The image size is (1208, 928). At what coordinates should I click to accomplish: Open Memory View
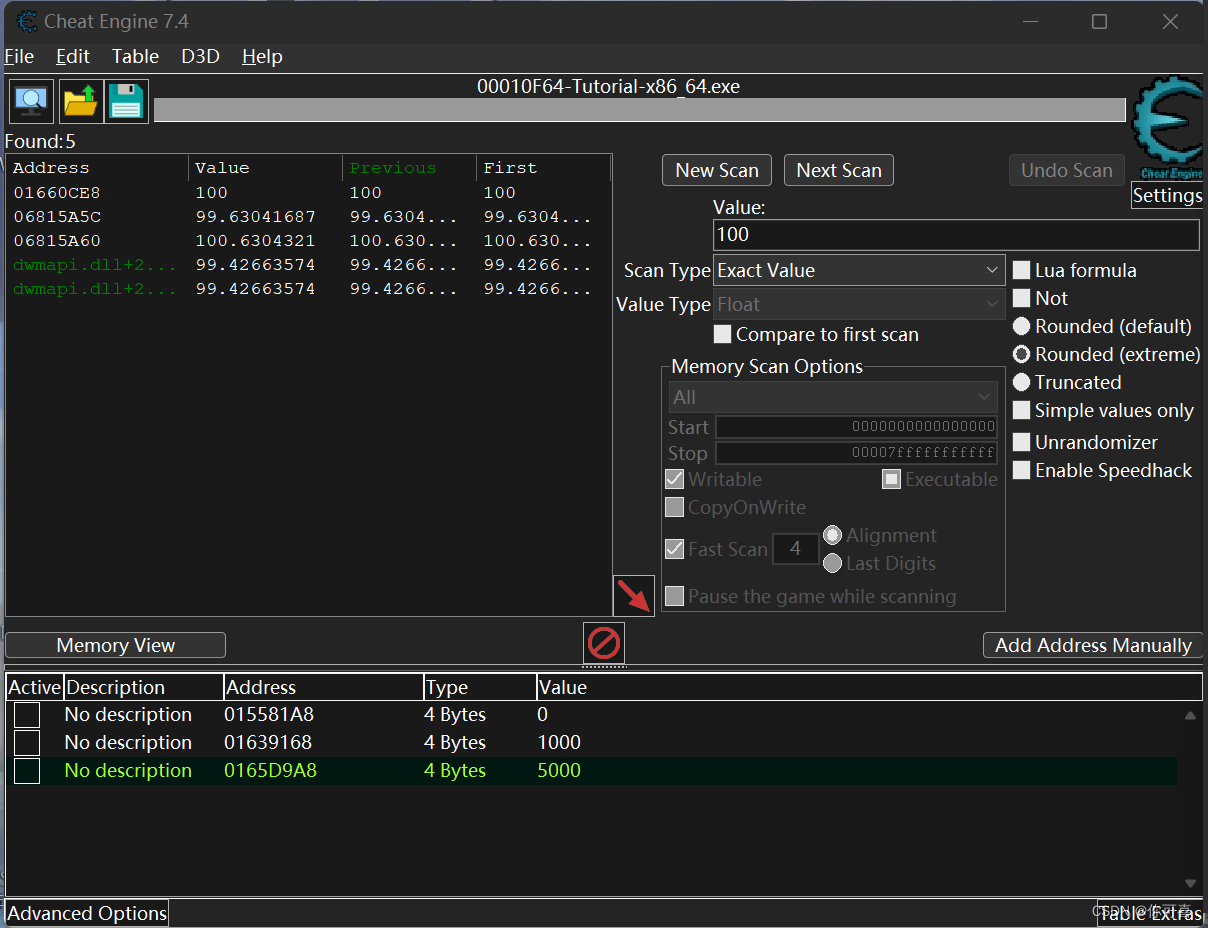(x=116, y=645)
